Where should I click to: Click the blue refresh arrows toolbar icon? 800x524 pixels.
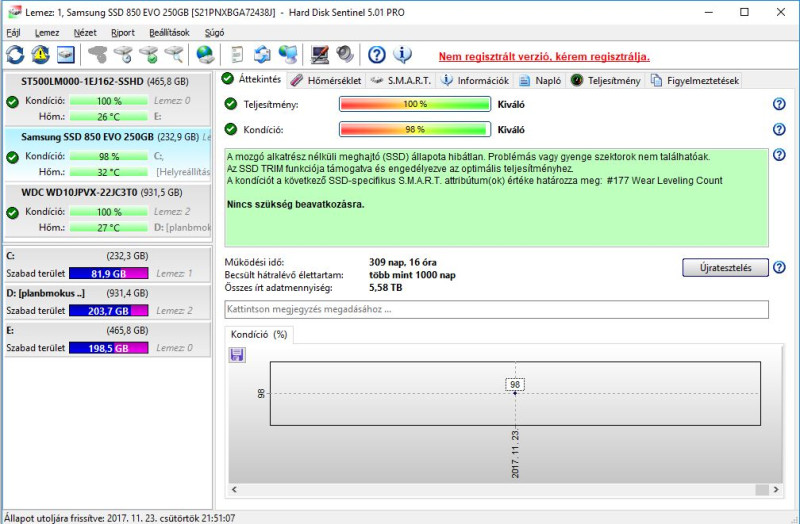[x=15, y=54]
